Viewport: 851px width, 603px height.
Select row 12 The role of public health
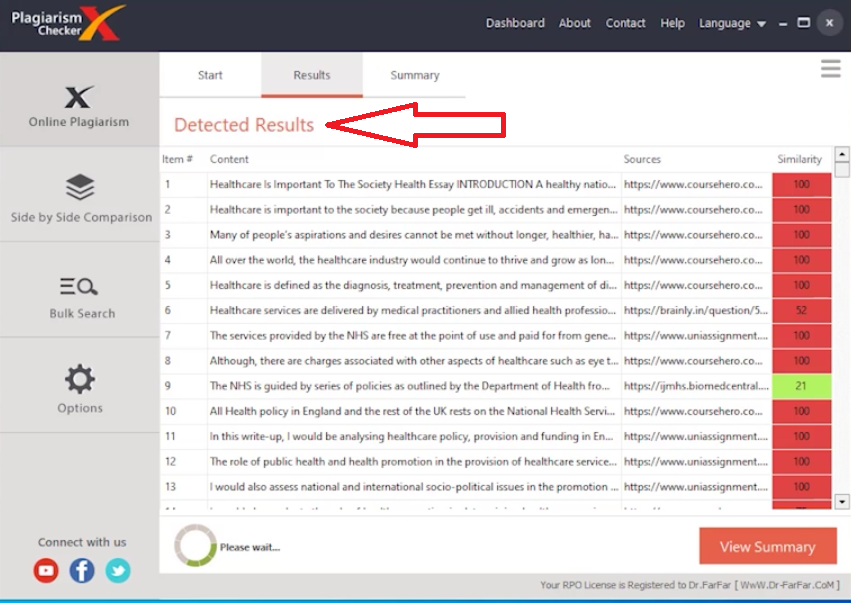[x=496, y=462]
